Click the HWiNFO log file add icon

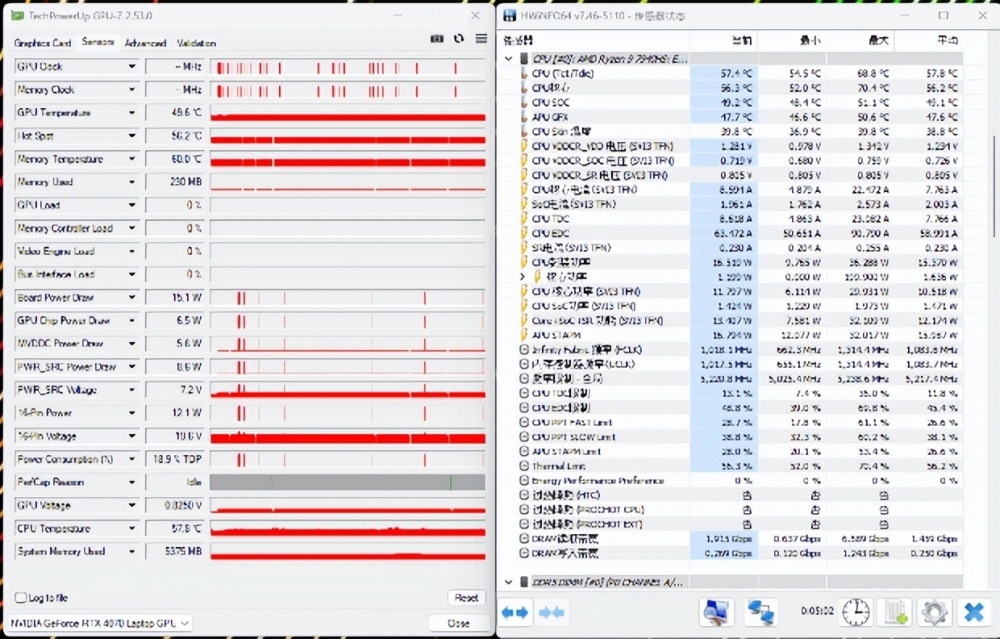[x=895, y=612]
